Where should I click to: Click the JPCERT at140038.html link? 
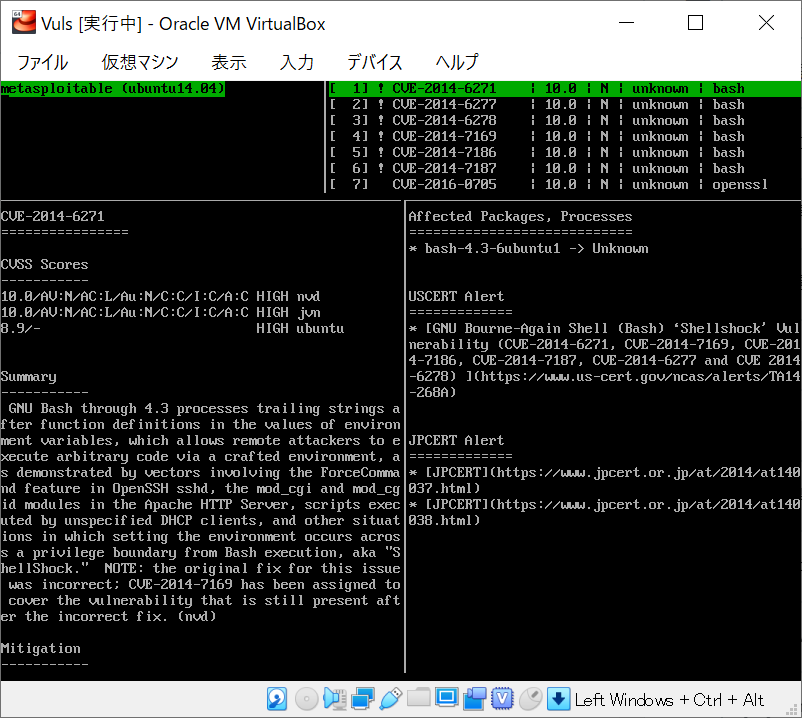(605, 512)
